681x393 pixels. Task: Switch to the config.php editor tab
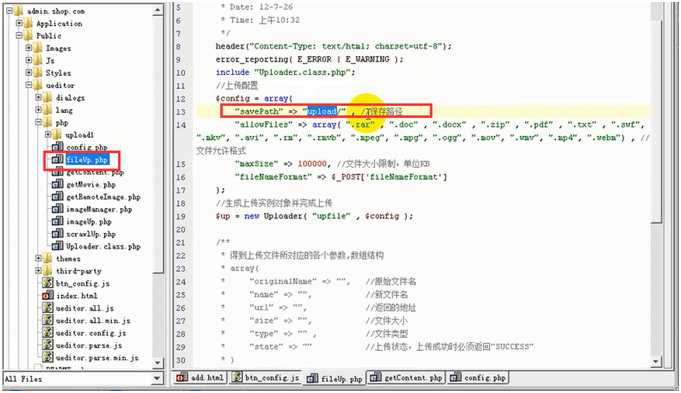click(478, 377)
